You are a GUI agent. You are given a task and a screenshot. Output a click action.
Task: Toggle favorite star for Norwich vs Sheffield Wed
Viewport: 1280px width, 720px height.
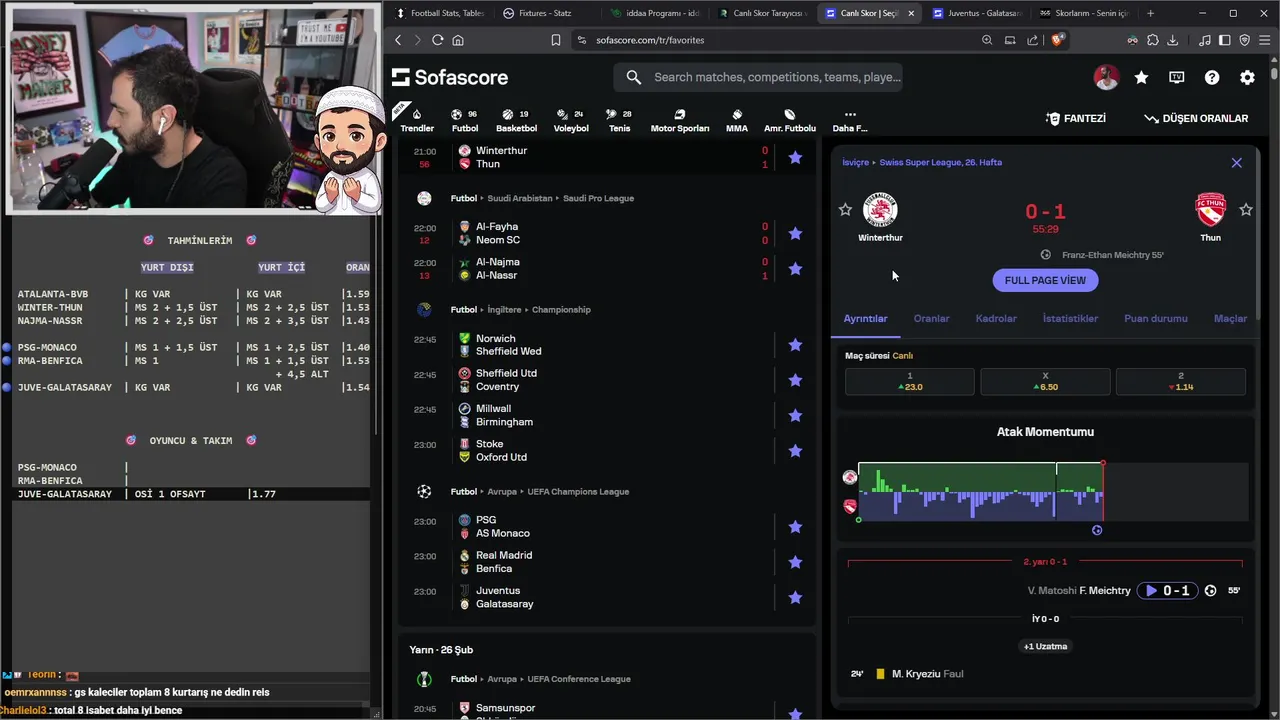point(795,345)
